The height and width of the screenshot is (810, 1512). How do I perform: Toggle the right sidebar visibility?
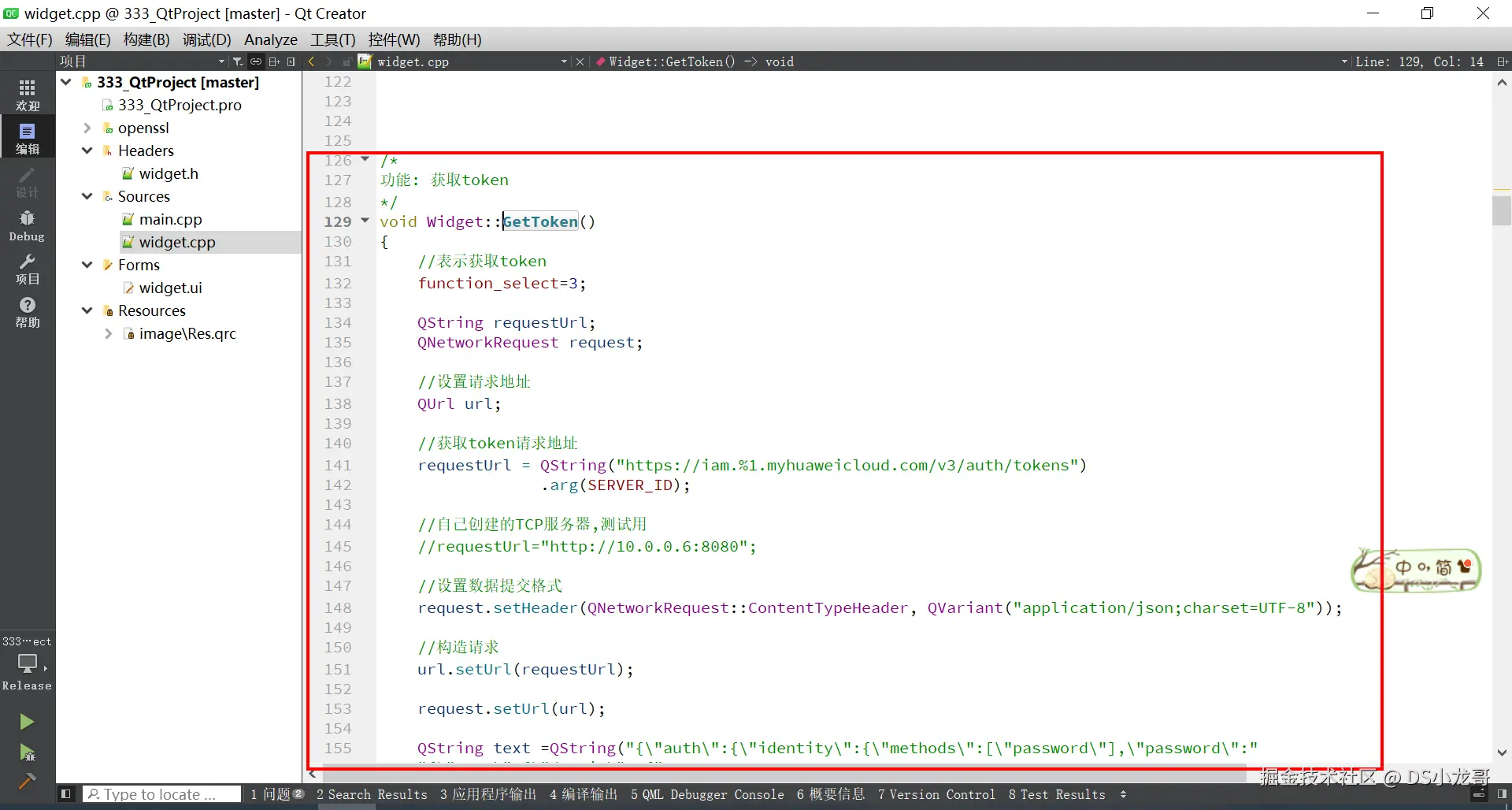click(1502, 794)
